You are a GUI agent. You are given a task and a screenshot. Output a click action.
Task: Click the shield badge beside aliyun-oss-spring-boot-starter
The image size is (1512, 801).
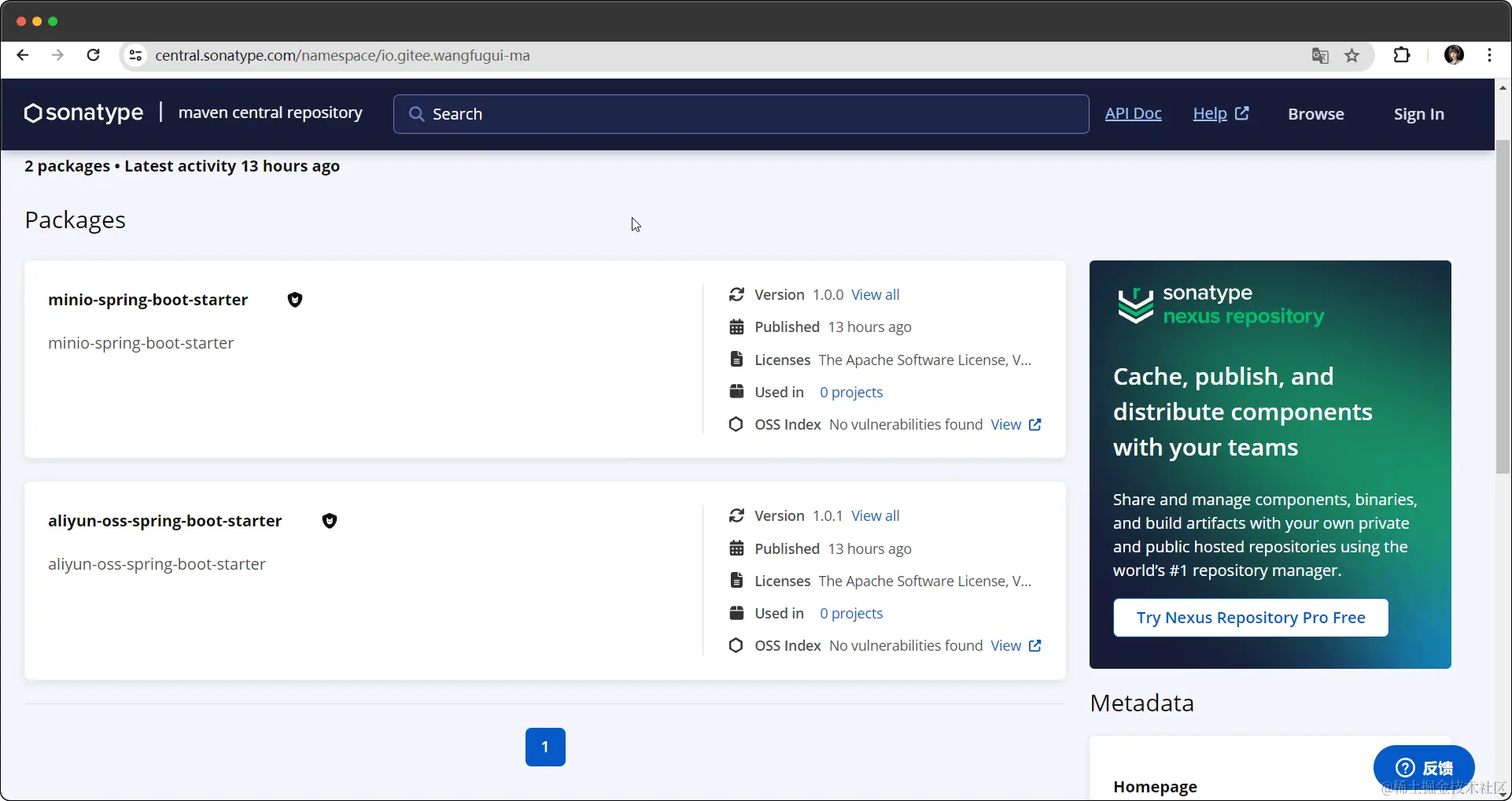click(x=330, y=521)
